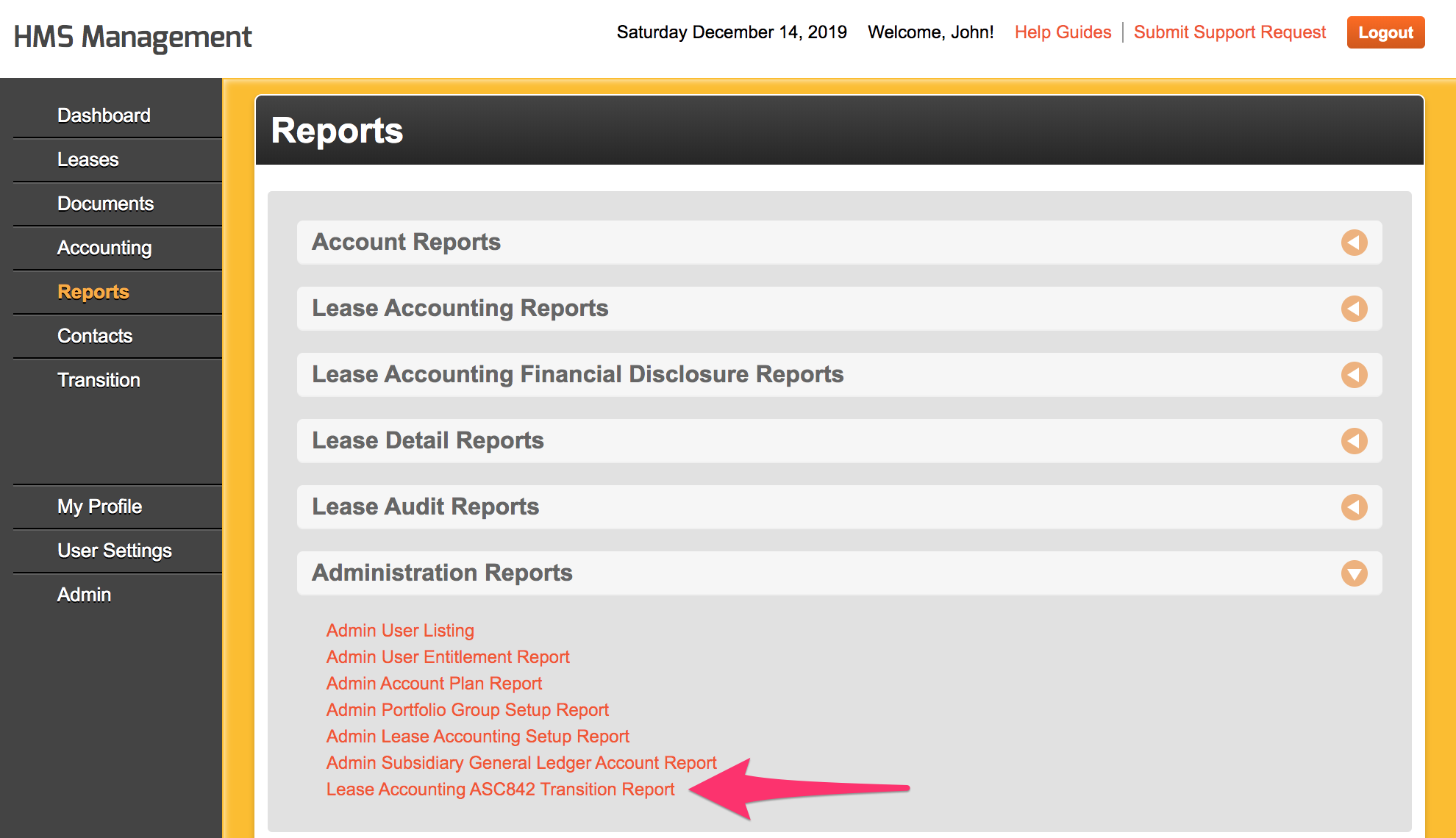The height and width of the screenshot is (838, 1456).
Task: Open the Lease Accounting ASC842 Transition Report
Action: click(x=501, y=789)
